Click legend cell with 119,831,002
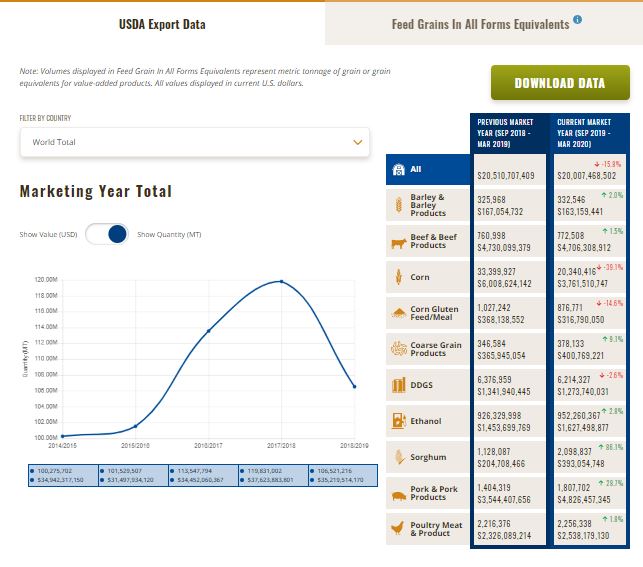Viewport: 643px width, 567px height. 274,476
